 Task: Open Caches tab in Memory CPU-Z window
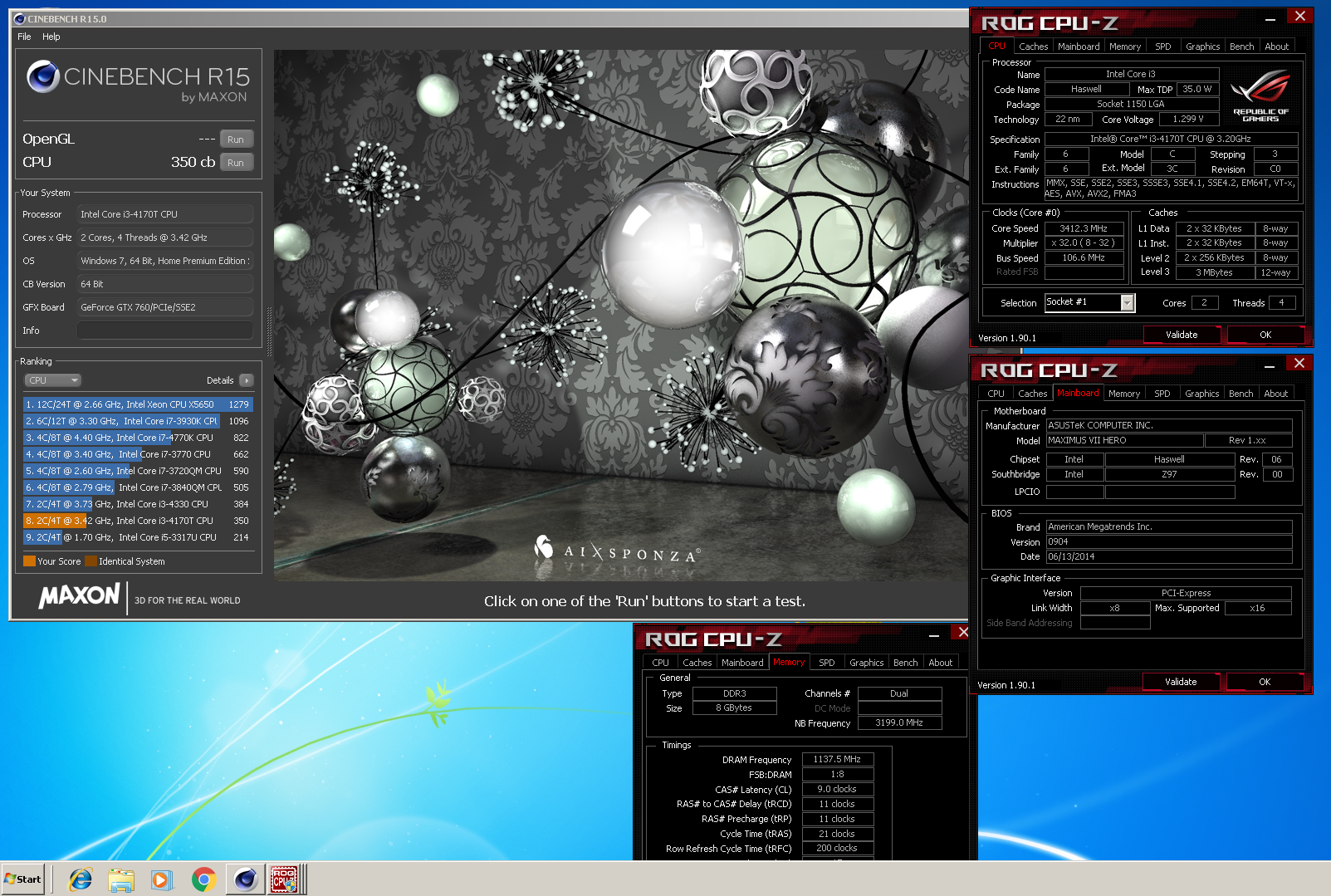coord(697,663)
